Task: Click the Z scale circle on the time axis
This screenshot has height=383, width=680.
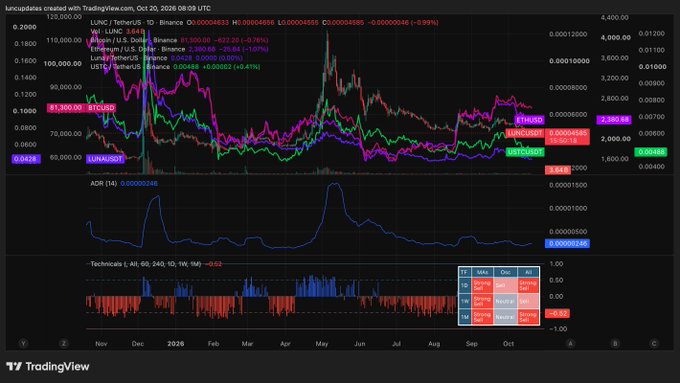Action: [x=64, y=344]
